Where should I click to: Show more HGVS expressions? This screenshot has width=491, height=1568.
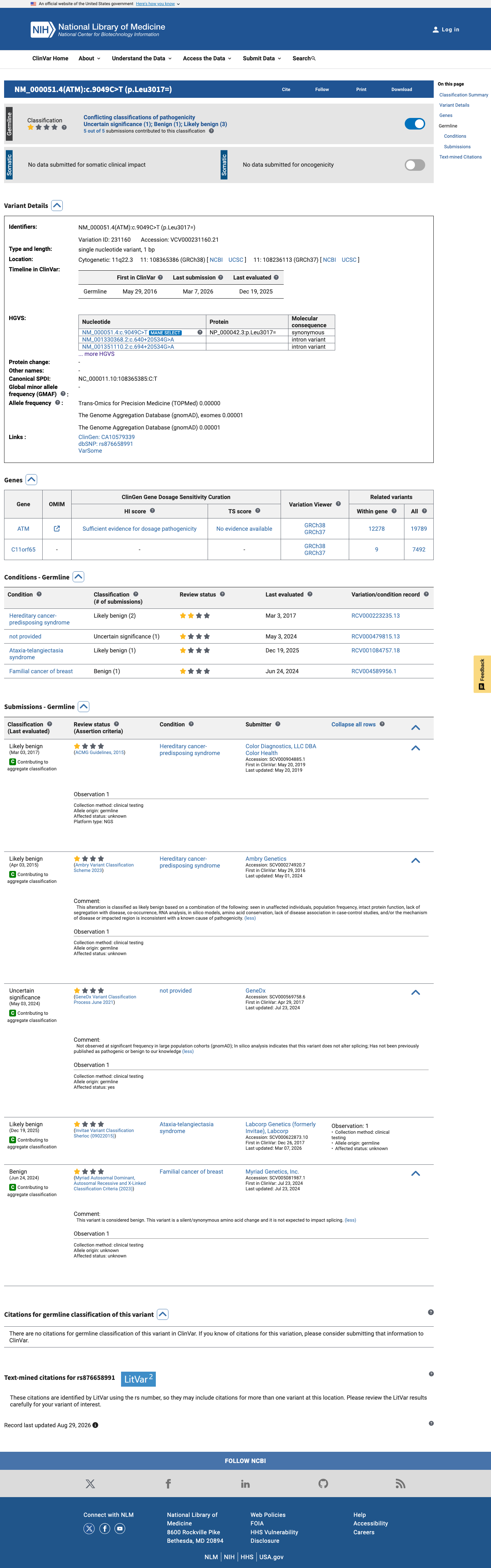point(96,354)
